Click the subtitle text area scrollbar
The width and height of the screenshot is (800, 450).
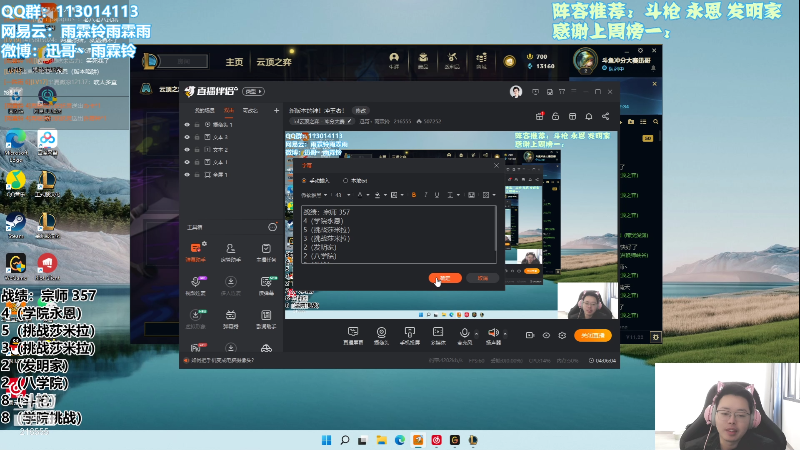click(x=495, y=230)
